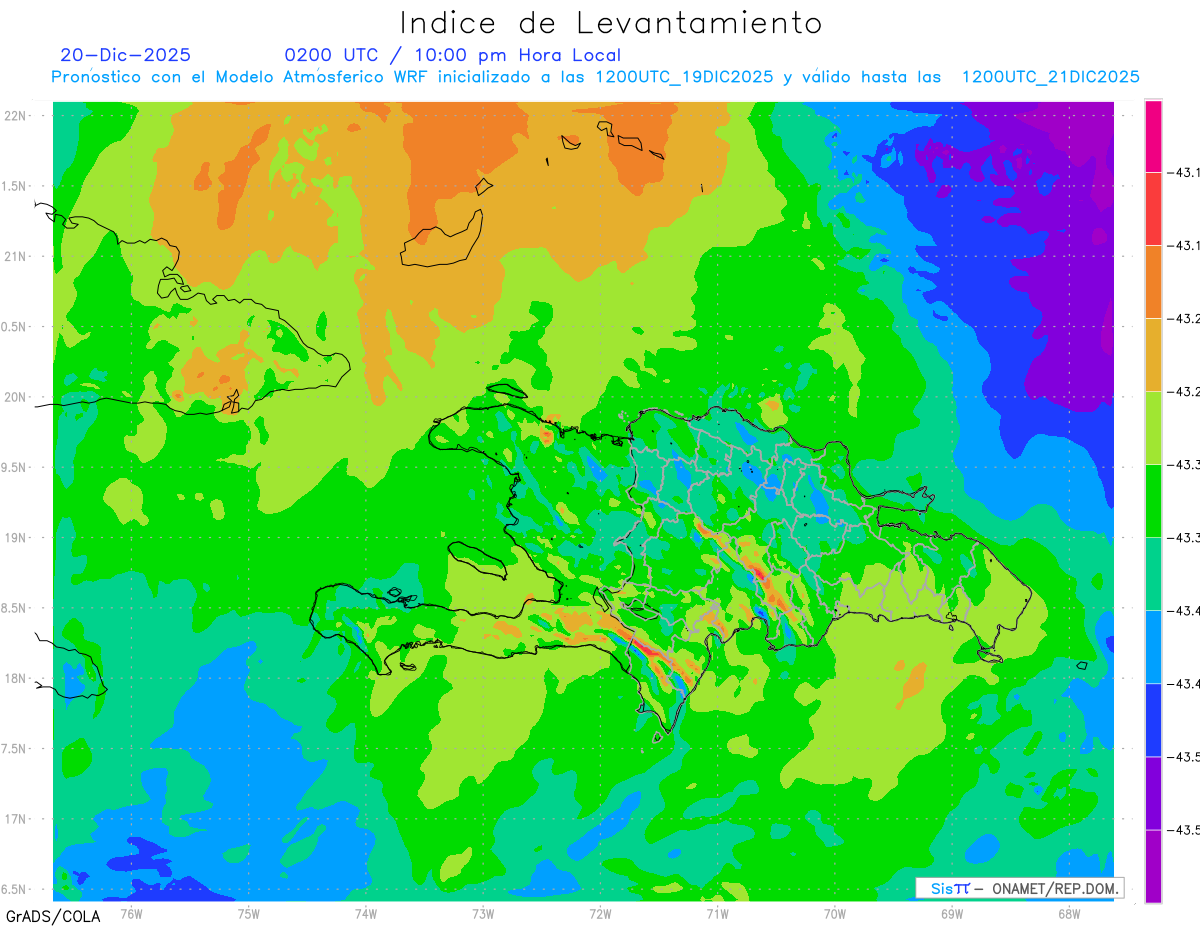Click the bright green legend swatch
This screenshot has width=1200, height=927.
(1153, 500)
